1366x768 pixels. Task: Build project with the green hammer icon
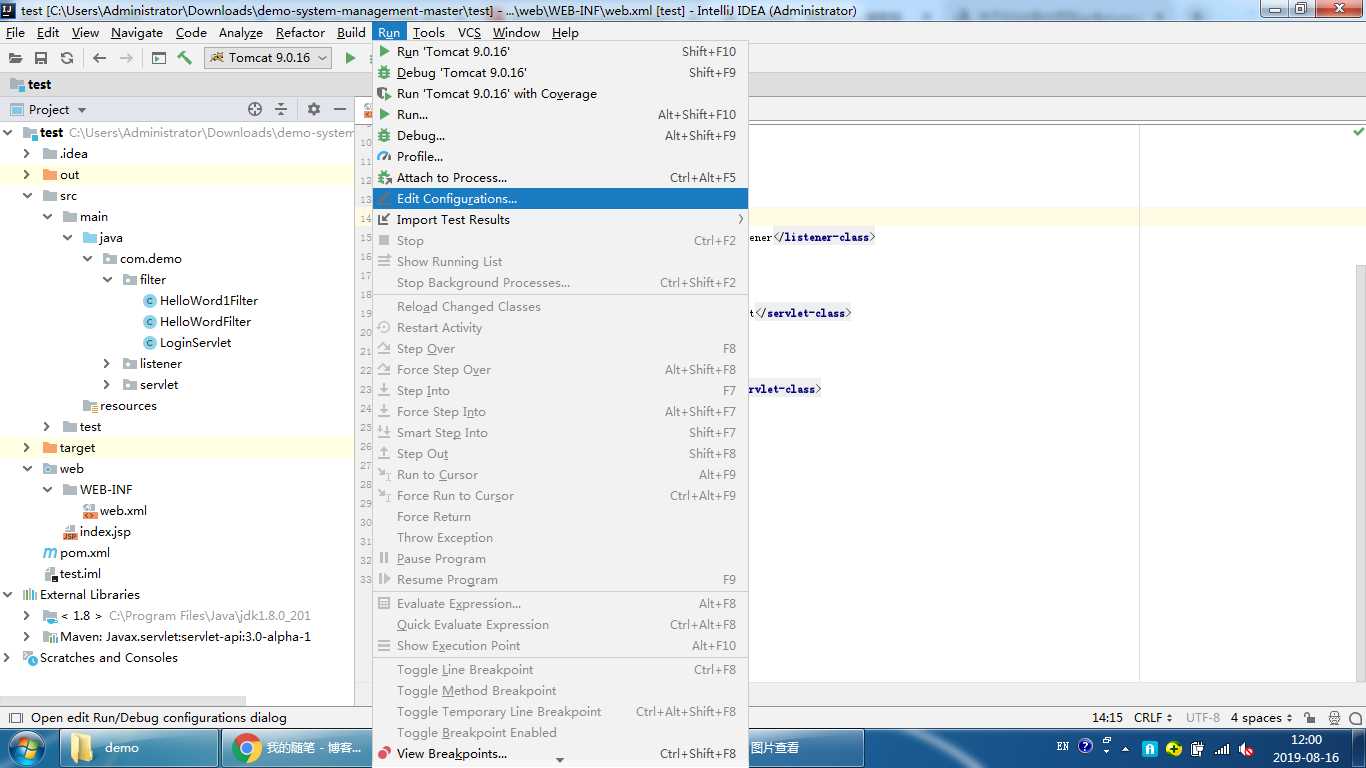click(184, 58)
